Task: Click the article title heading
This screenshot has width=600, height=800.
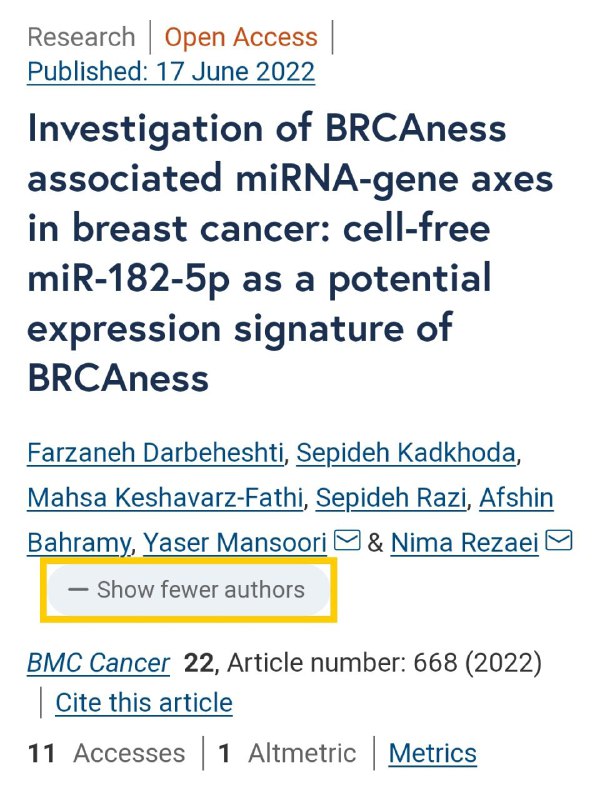Action: click(x=291, y=253)
